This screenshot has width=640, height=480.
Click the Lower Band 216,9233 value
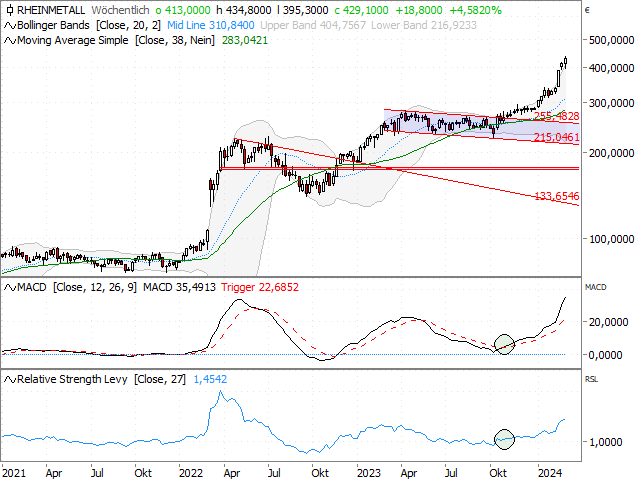pyautogui.click(x=424, y=25)
